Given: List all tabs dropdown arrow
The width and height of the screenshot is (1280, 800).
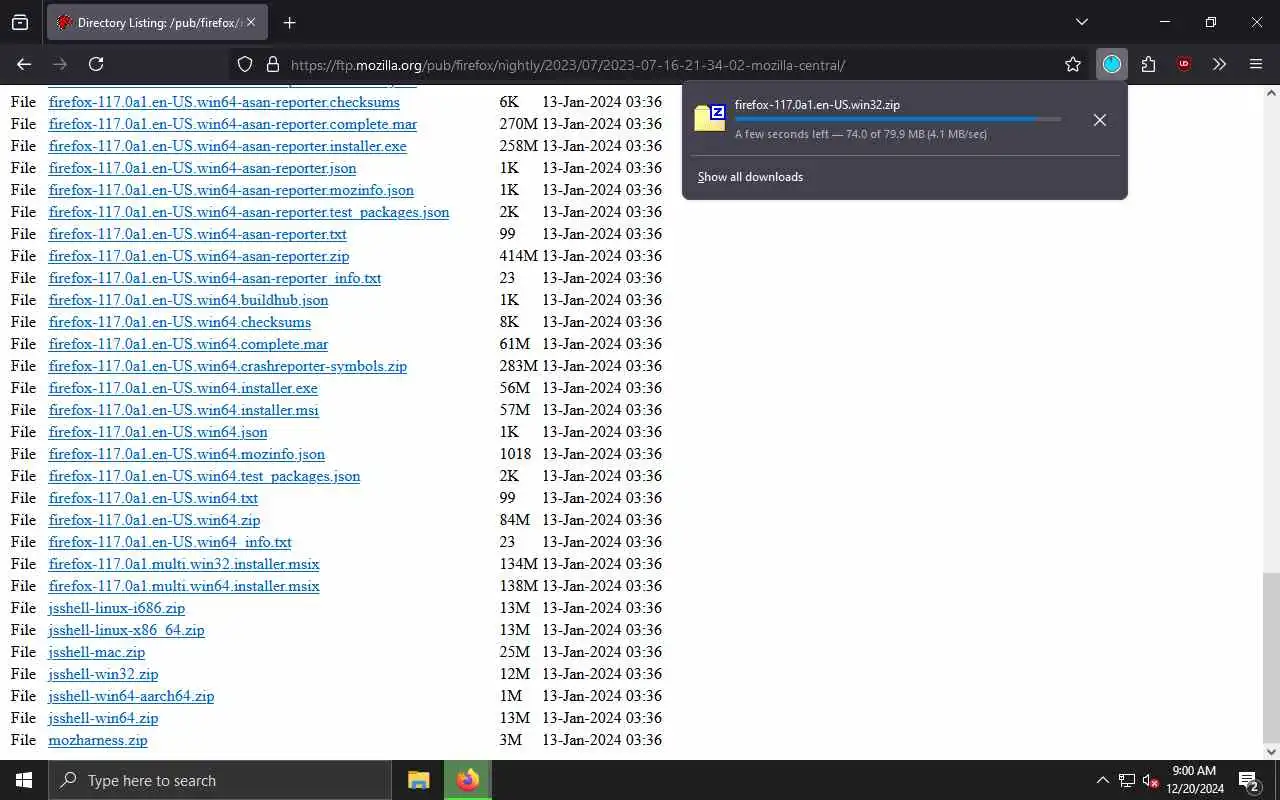Looking at the screenshot, I should pos(1081,22).
